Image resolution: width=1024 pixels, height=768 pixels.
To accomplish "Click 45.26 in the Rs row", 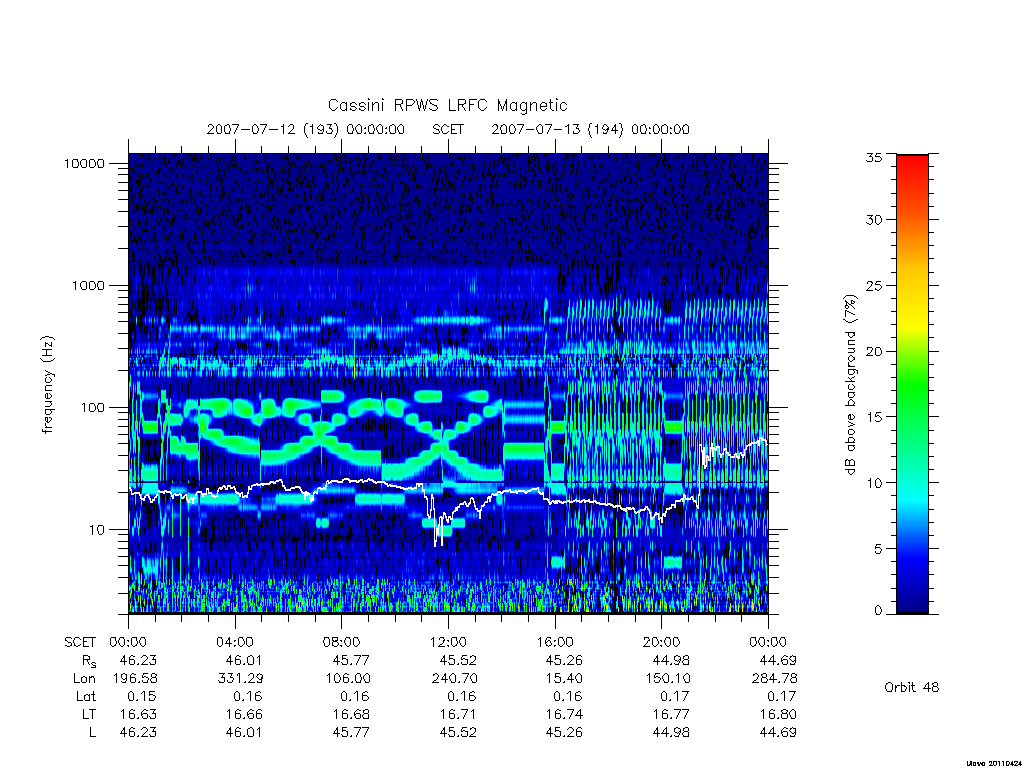I will click(x=564, y=660).
